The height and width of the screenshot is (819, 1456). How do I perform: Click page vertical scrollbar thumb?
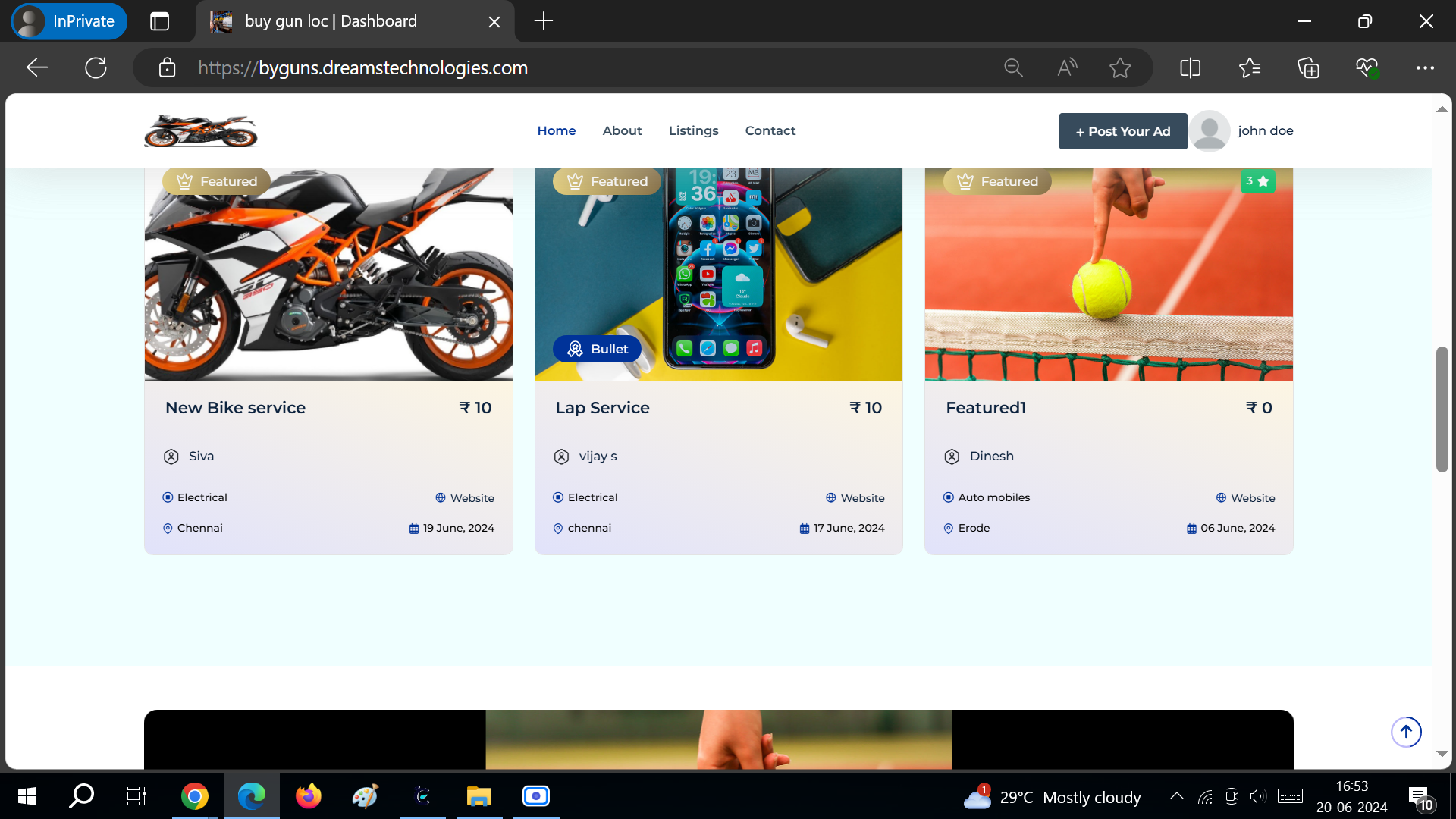click(x=1442, y=409)
